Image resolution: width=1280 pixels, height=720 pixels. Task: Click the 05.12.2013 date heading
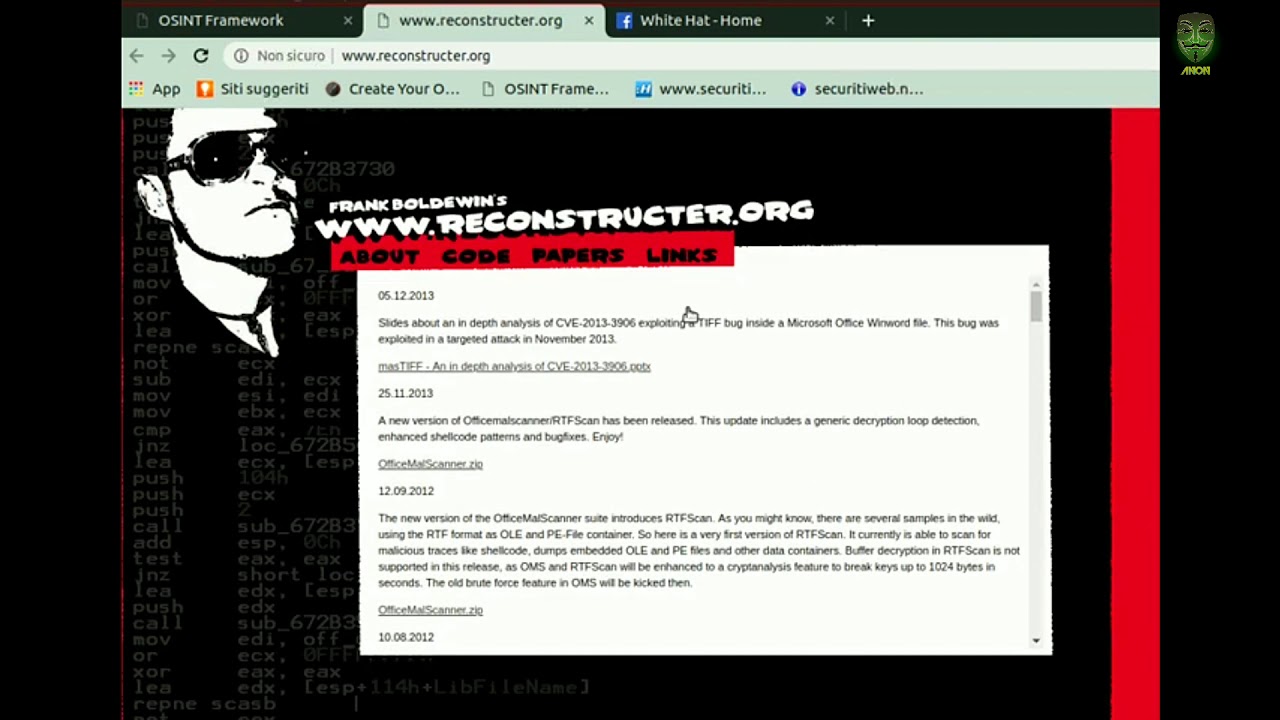406,296
